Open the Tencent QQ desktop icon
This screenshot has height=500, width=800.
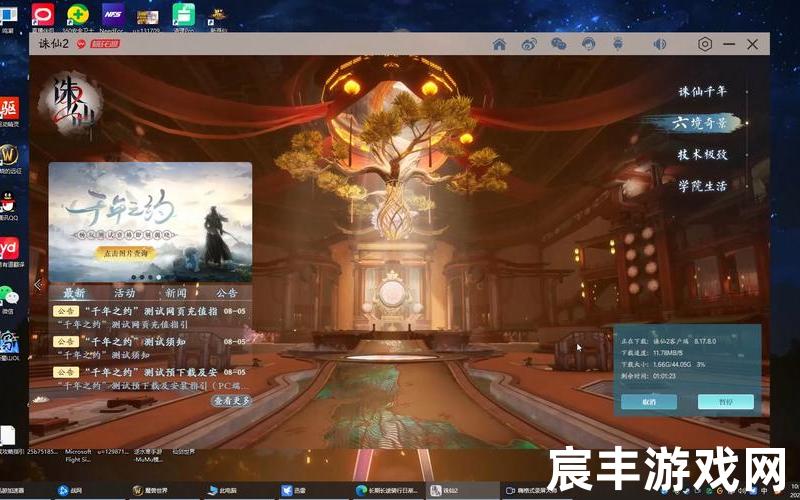tap(9, 205)
